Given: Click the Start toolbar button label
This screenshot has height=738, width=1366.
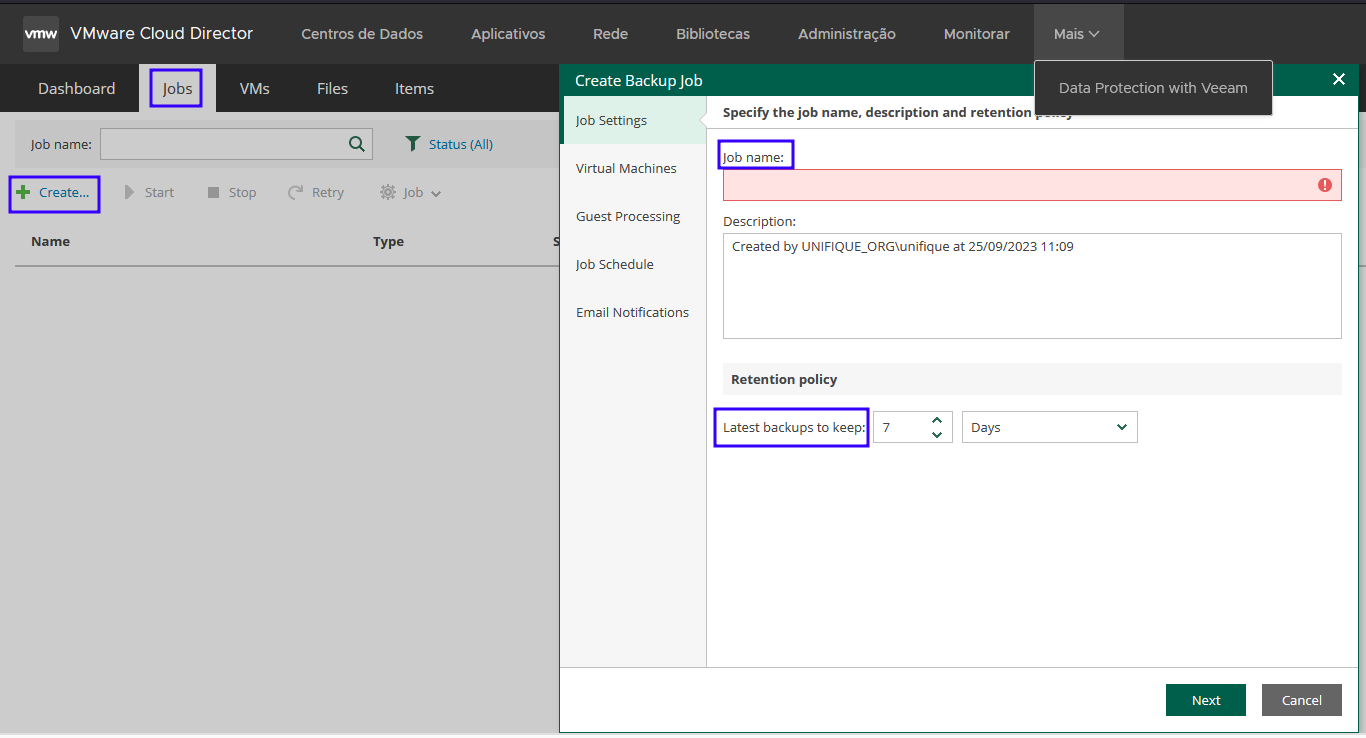Looking at the screenshot, I should [x=159, y=192].
